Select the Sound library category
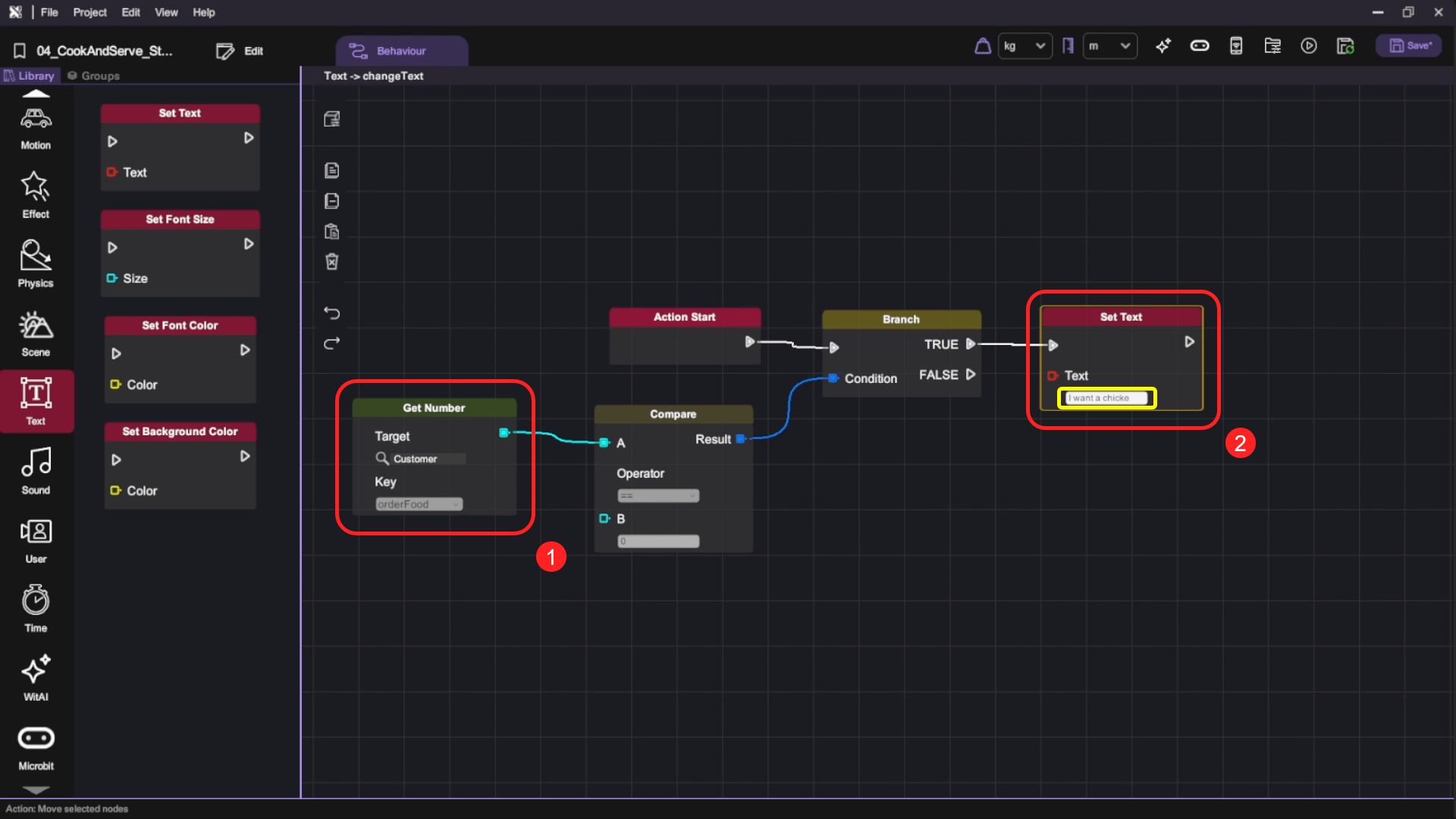Screen dimensions: 1456x819 click(x=36, y=471)
